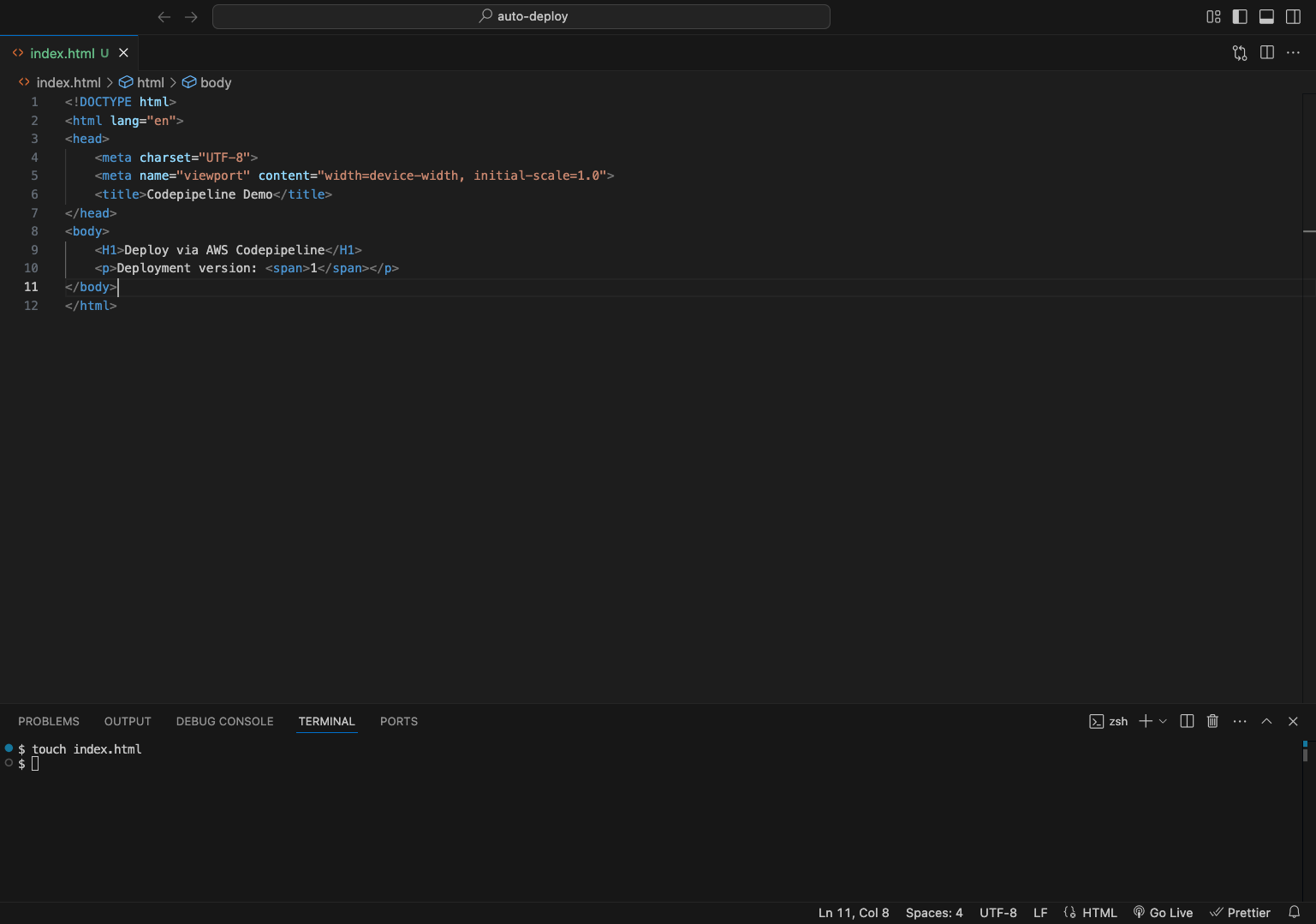Toggle the primary side bar
This screenshot has height=924, width=1316.
click(x=1240, y=16)
